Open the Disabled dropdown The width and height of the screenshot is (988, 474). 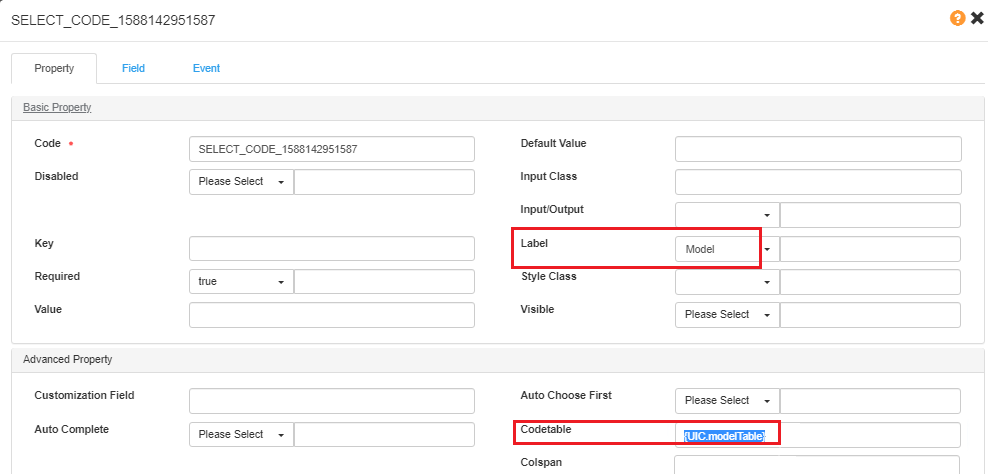(241, 182)
